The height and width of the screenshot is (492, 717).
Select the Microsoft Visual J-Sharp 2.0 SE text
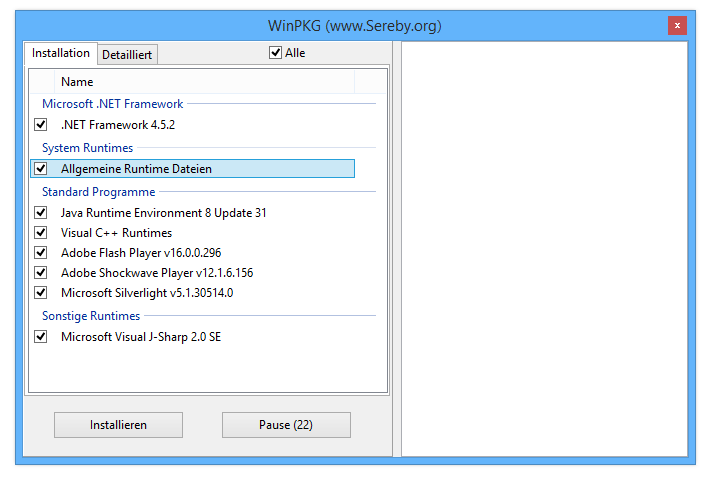(141, 337)
